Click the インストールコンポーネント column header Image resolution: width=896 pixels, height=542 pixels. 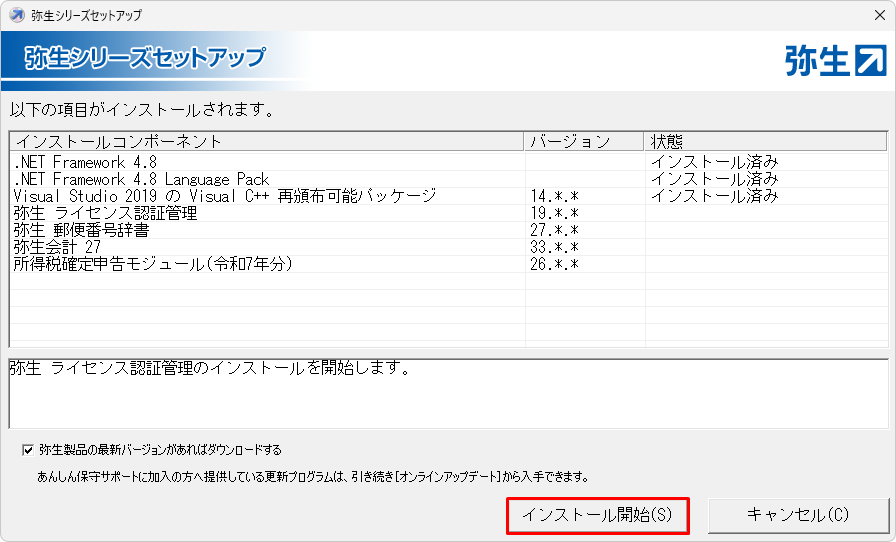tap(267, 141)
